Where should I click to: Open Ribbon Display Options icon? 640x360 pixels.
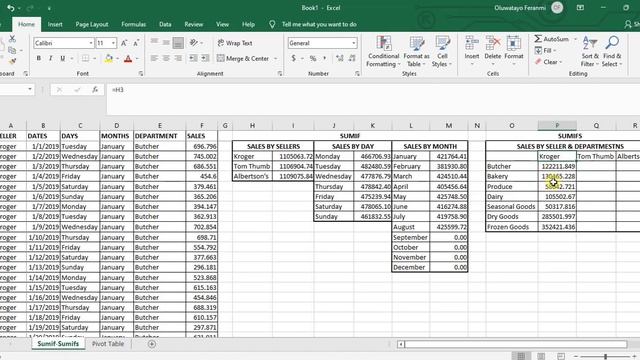coord(580,8)
